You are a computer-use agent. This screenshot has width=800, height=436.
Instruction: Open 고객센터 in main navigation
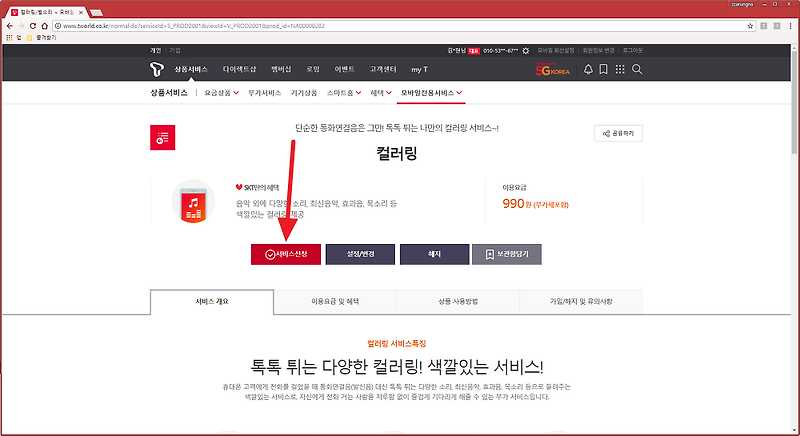pos(383,69)
